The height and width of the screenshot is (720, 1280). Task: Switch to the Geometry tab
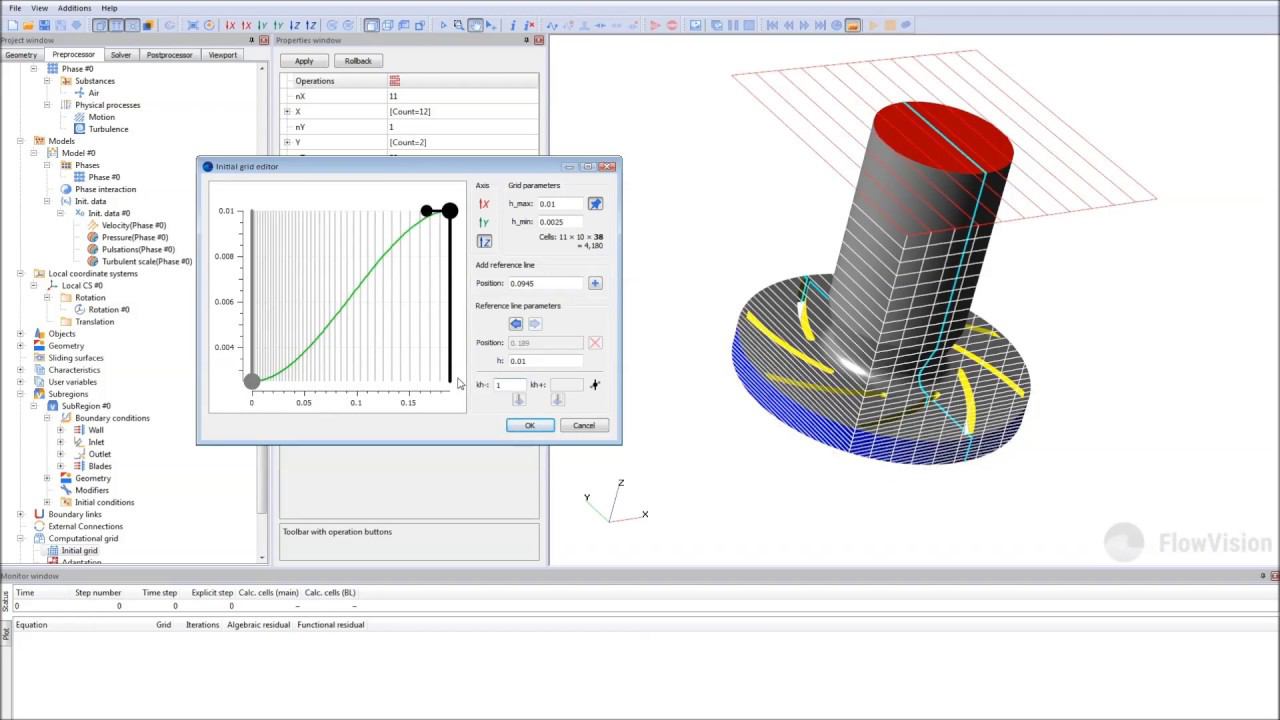pyautogui.click(x=21, y=55)
